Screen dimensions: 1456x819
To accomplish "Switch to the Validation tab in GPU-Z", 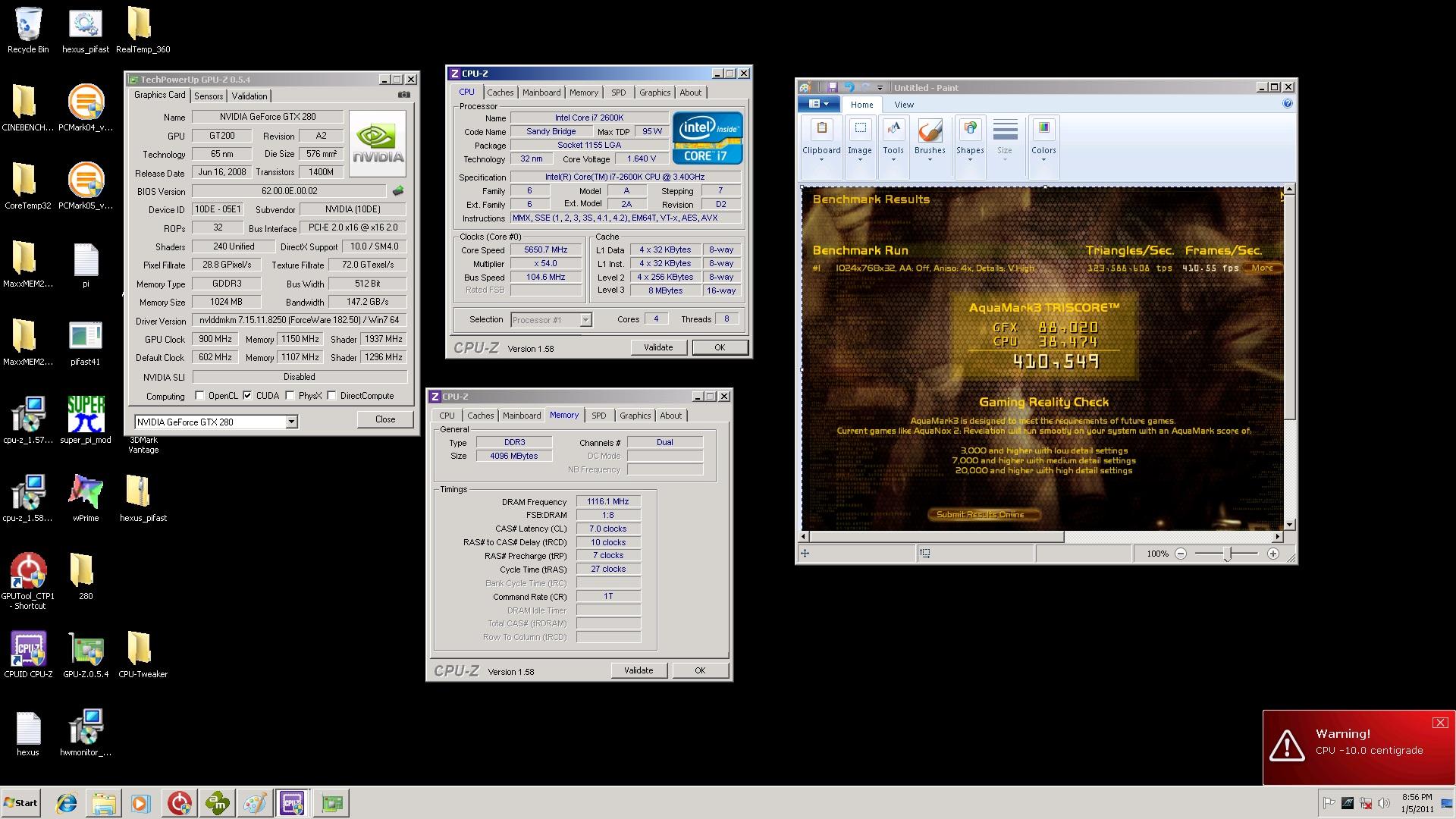I will (x=249, y=96).
